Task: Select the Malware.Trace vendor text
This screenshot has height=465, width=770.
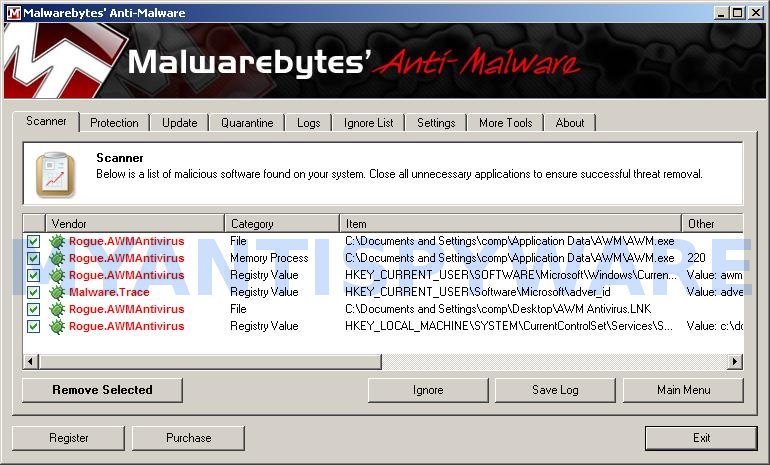Action: [109, 292]
